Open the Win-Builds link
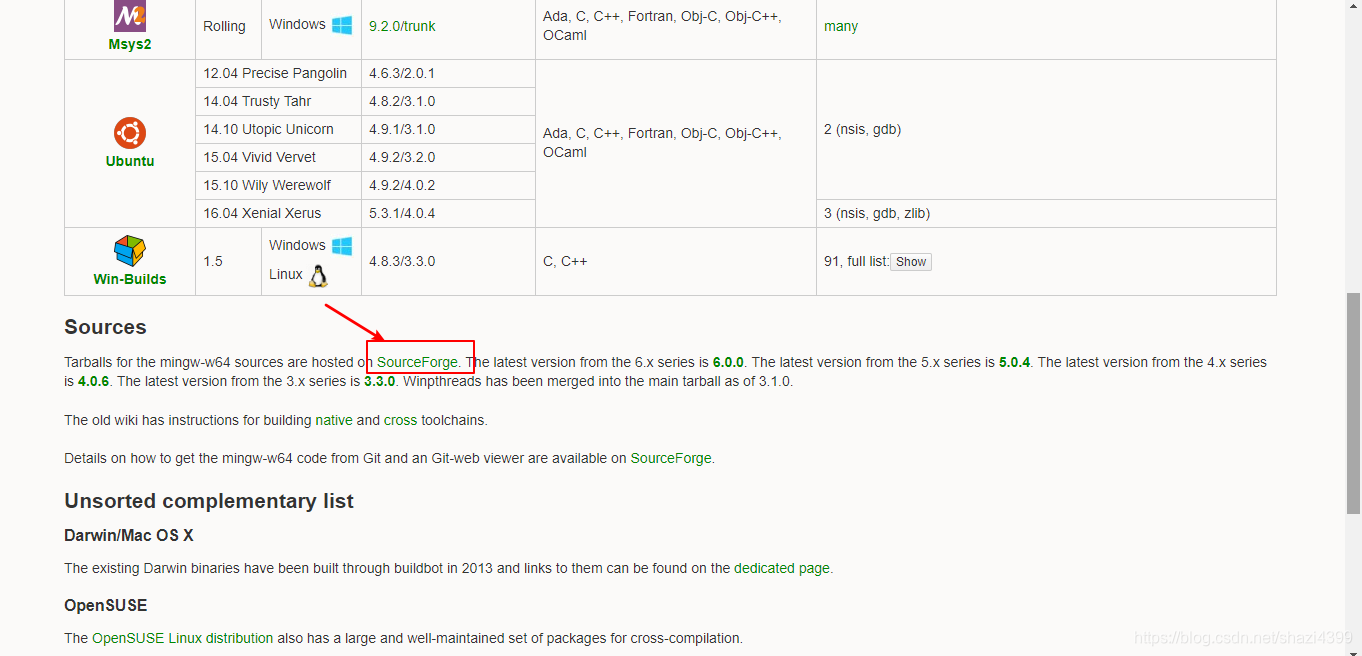This screenshot has width=1362, height=656. (x=130, y=279)
